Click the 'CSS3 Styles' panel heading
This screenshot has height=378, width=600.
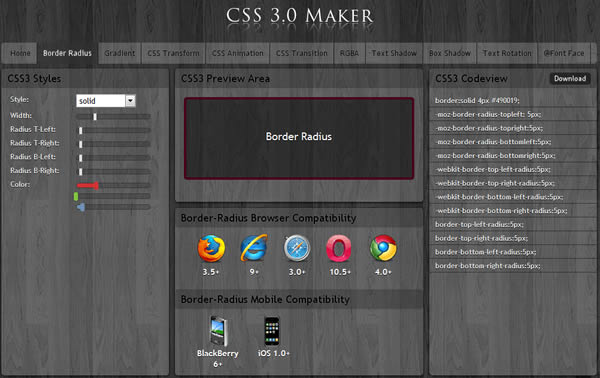click(34, 78)
